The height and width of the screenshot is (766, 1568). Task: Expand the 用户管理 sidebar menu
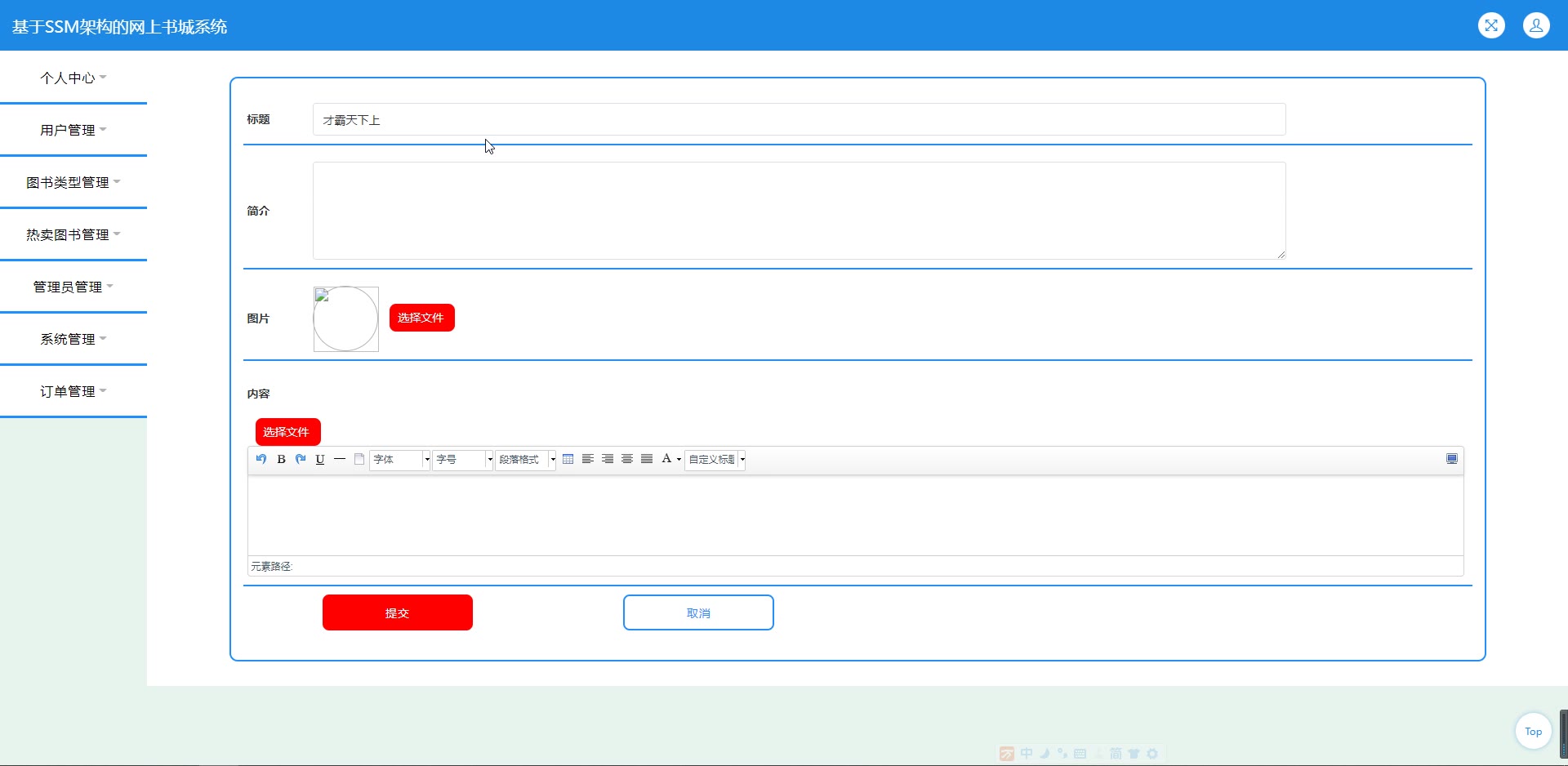(x=73, y=130)
